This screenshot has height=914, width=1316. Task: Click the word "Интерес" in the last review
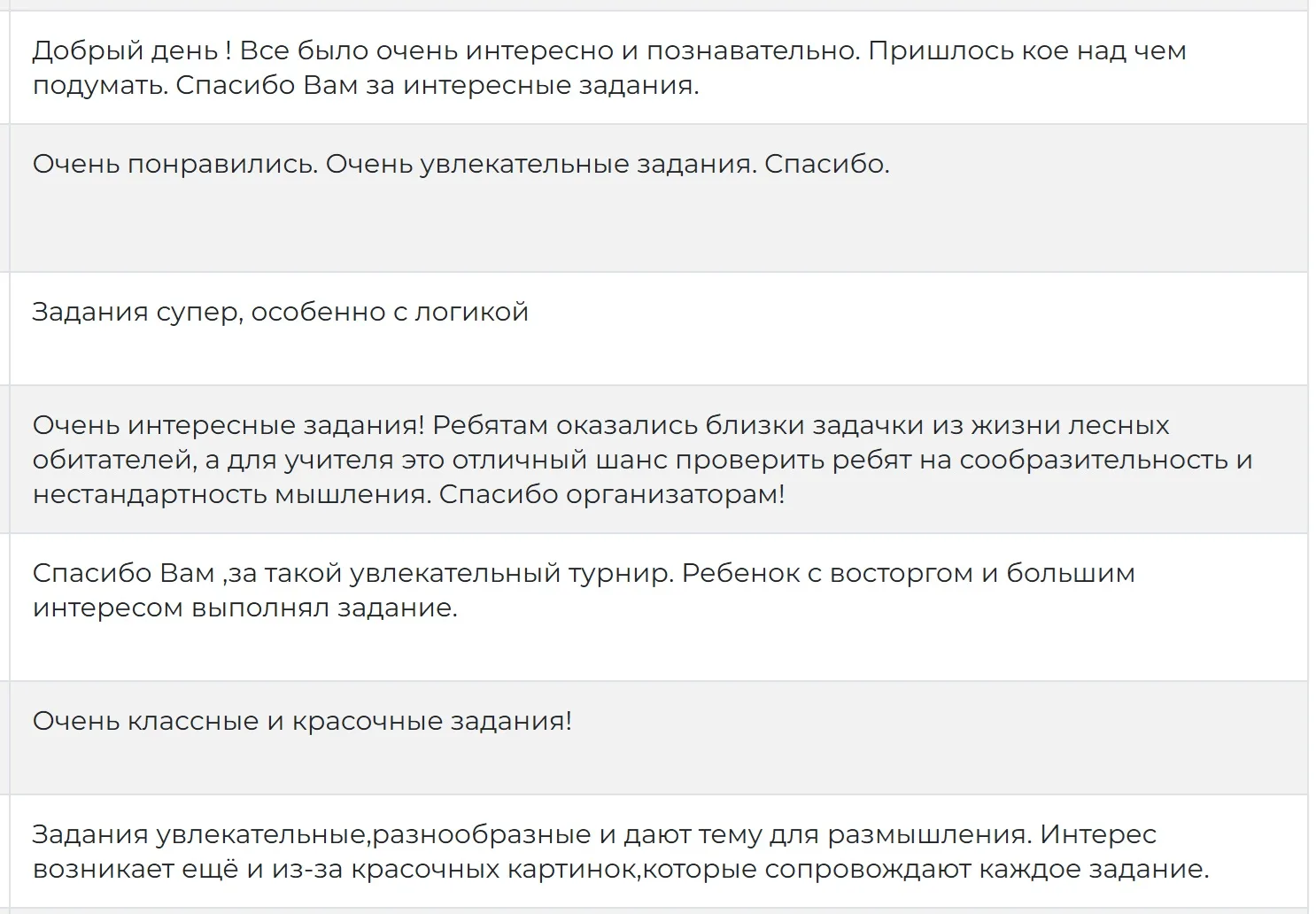click(1098, 834)
